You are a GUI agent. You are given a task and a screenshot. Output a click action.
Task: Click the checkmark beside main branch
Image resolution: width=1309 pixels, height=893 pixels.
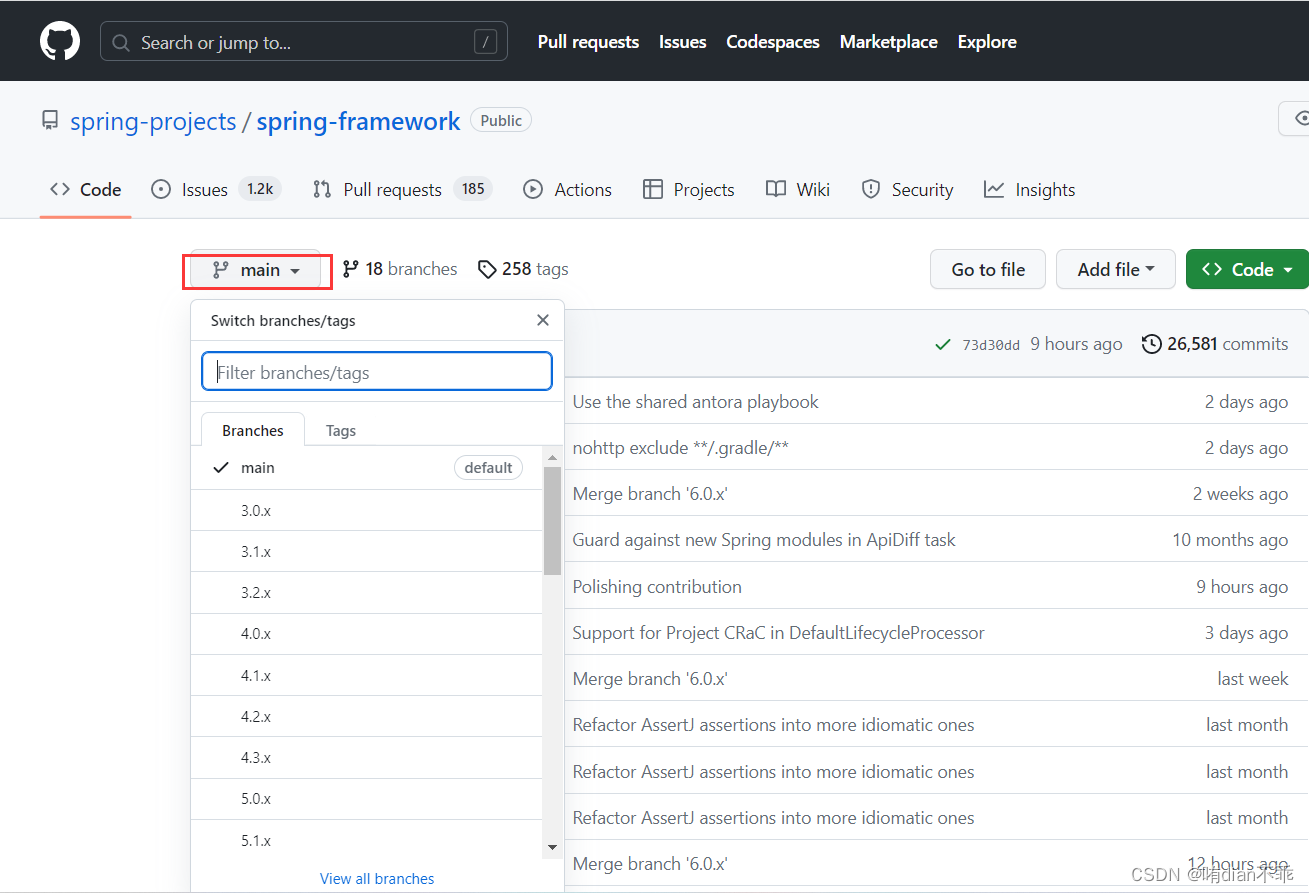coord(221,468)
